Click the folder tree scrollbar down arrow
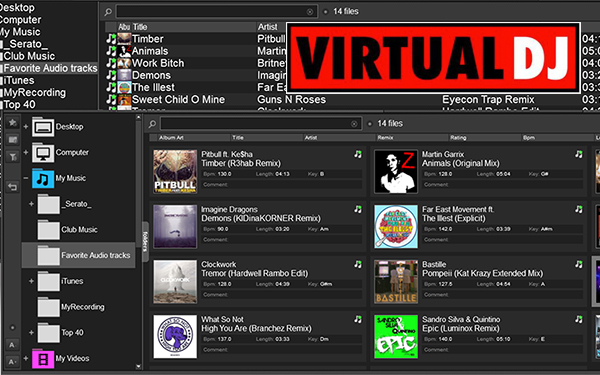Image resolution: width=600 pixels, height=375 pixels. point(138,366)
